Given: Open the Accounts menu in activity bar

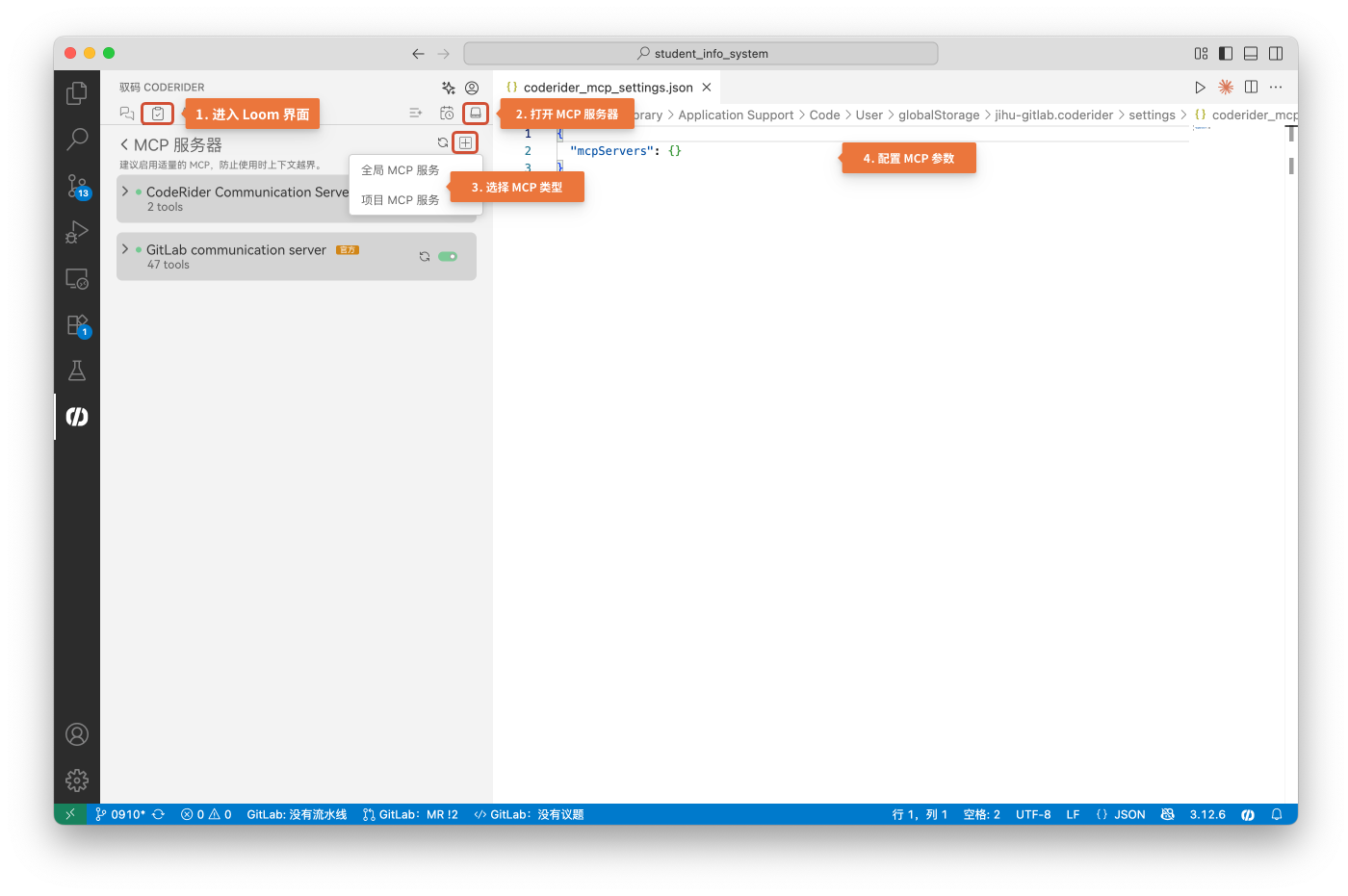Looking at the screenshot, I should 77,734.
